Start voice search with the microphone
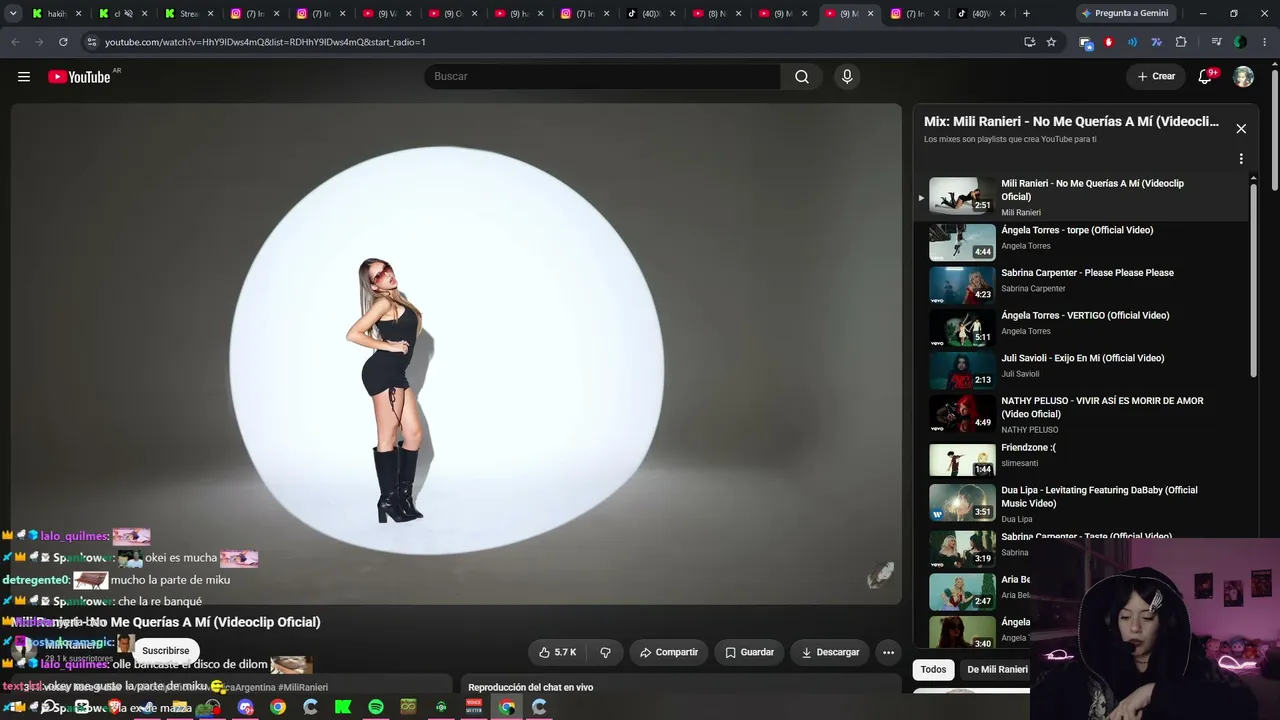 click(847, 77)
